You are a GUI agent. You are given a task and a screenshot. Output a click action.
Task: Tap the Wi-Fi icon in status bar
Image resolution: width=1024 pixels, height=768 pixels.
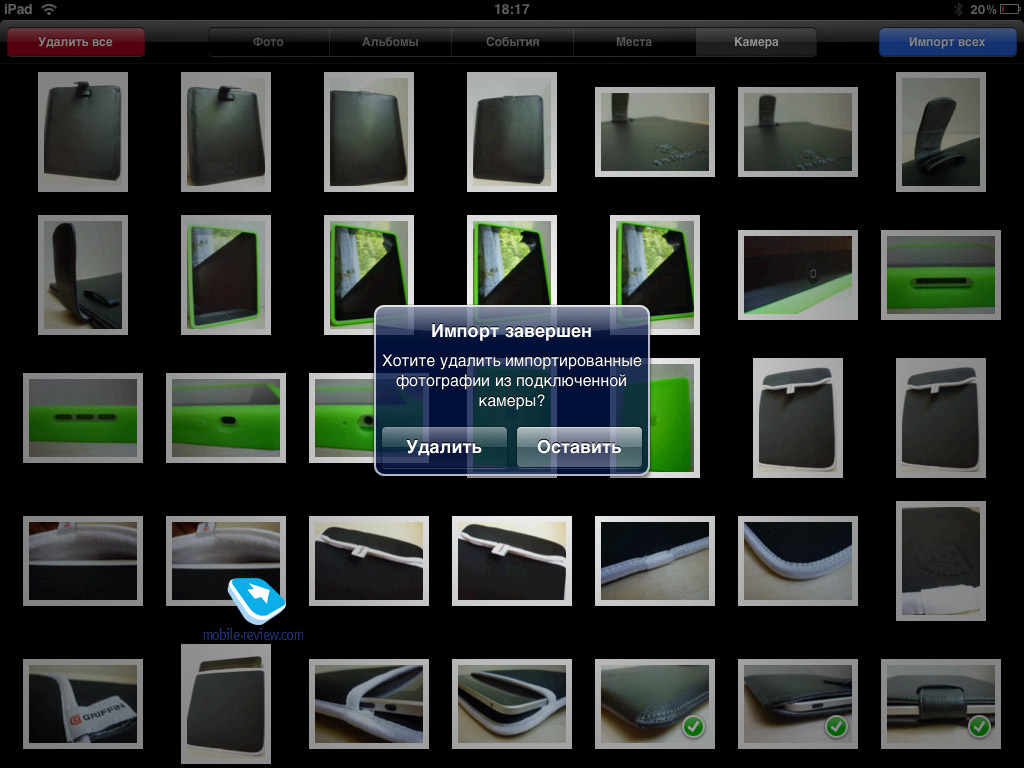(x=49, y=9)
